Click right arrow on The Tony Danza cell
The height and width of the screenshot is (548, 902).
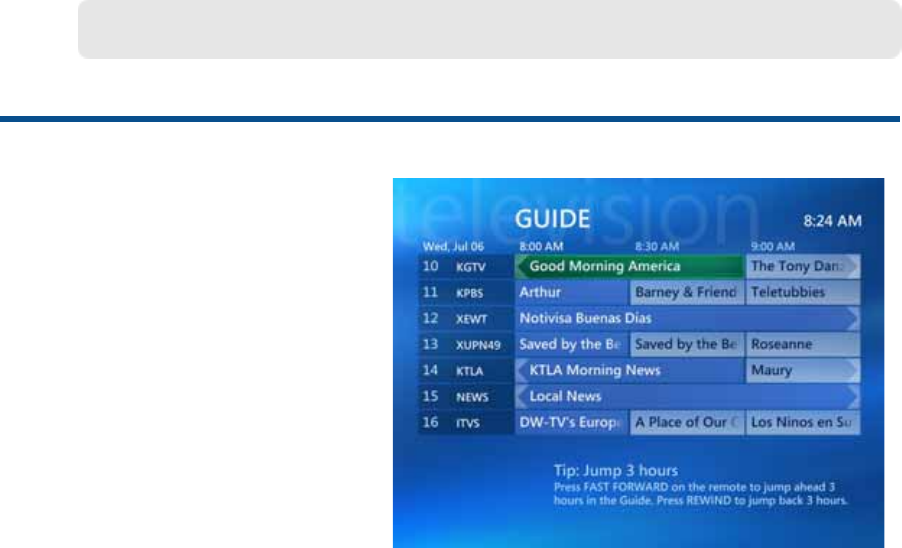tap(853, 266)
